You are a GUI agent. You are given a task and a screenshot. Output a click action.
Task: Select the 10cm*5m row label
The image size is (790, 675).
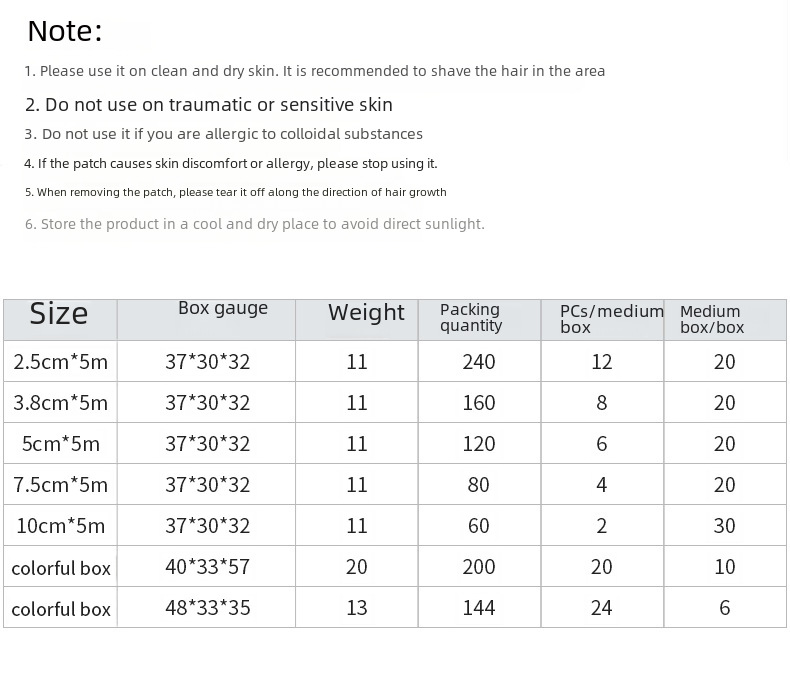click(x=60, y=526)
